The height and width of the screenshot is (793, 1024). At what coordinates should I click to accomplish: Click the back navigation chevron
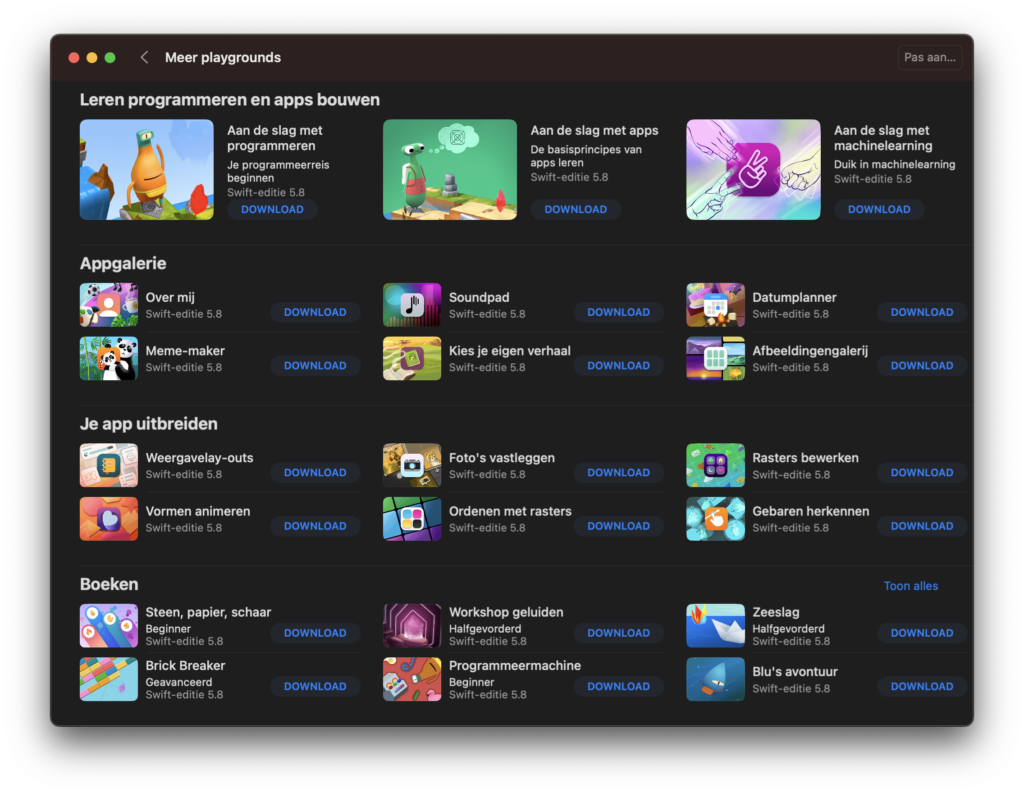pyautogui.click(x=144, y=57)
